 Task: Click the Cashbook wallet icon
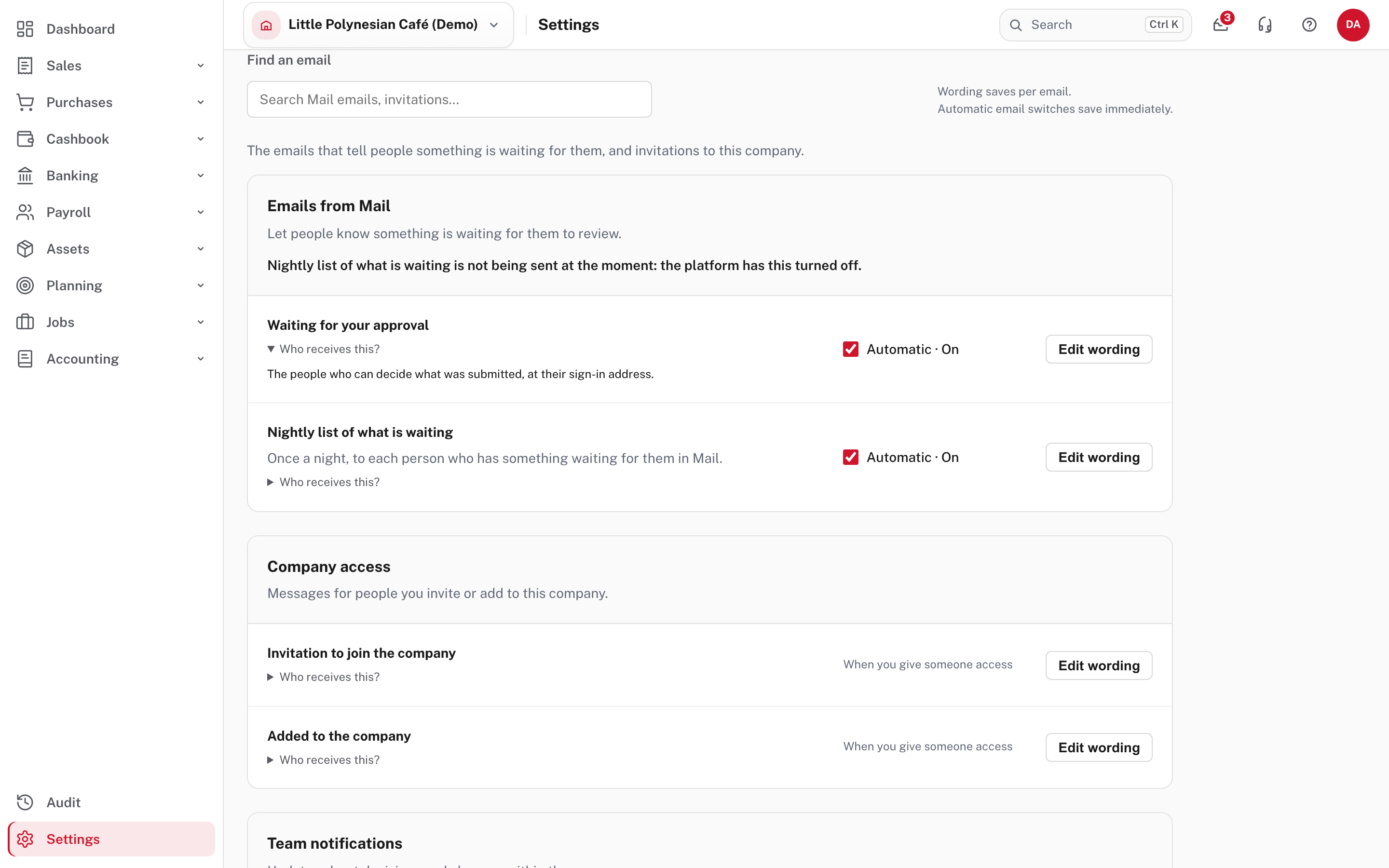[25, 139]
